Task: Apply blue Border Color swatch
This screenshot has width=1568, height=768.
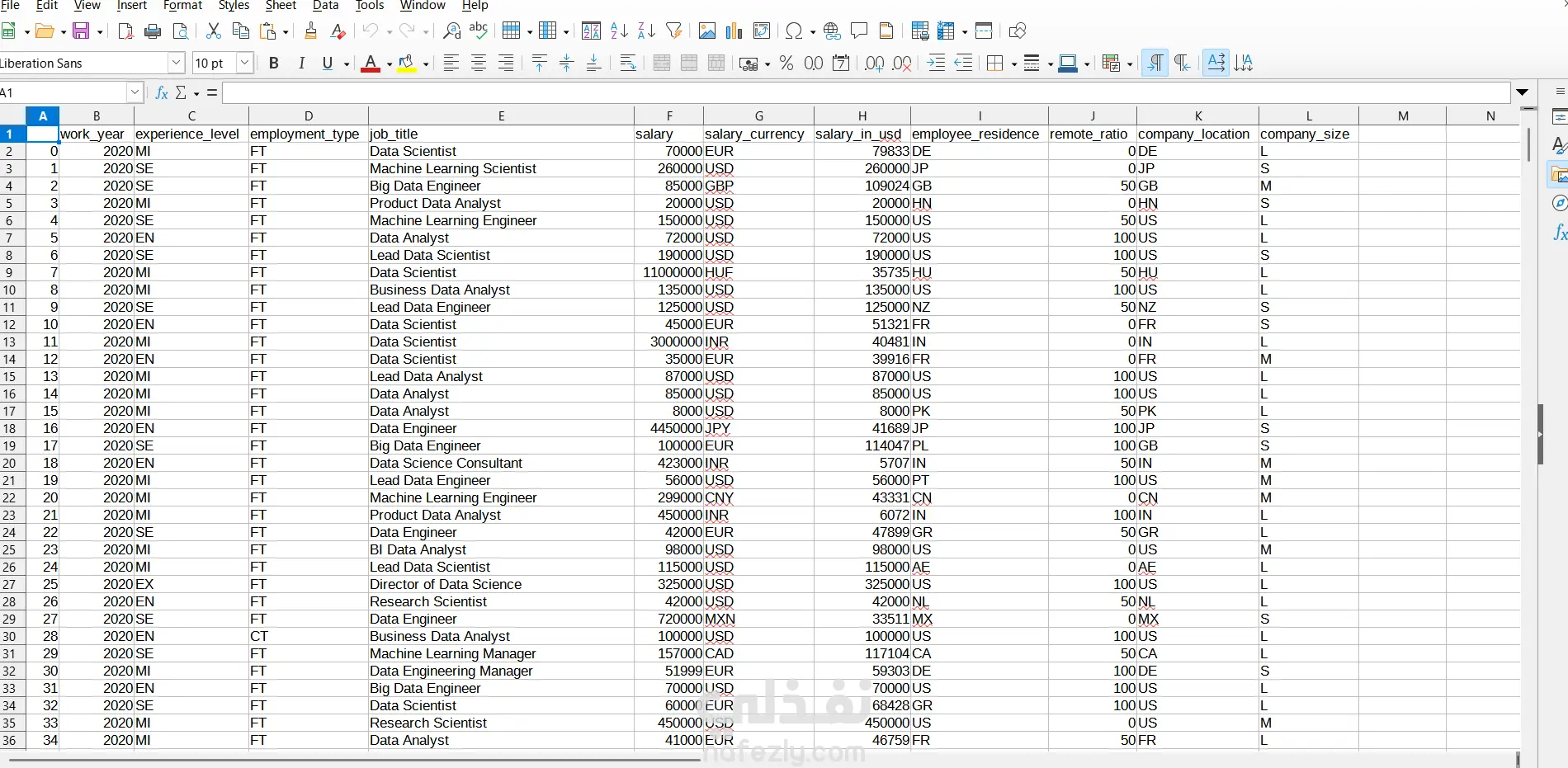Action: (1067, 64)
